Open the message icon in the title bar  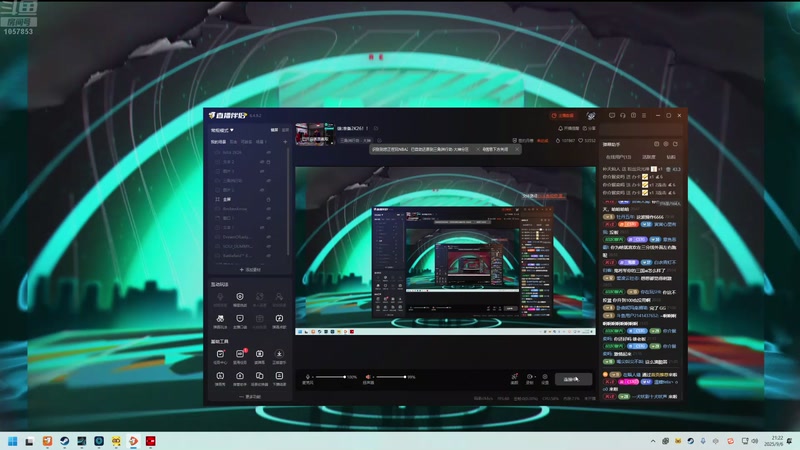pyautogui.click(x=612, y=116)
